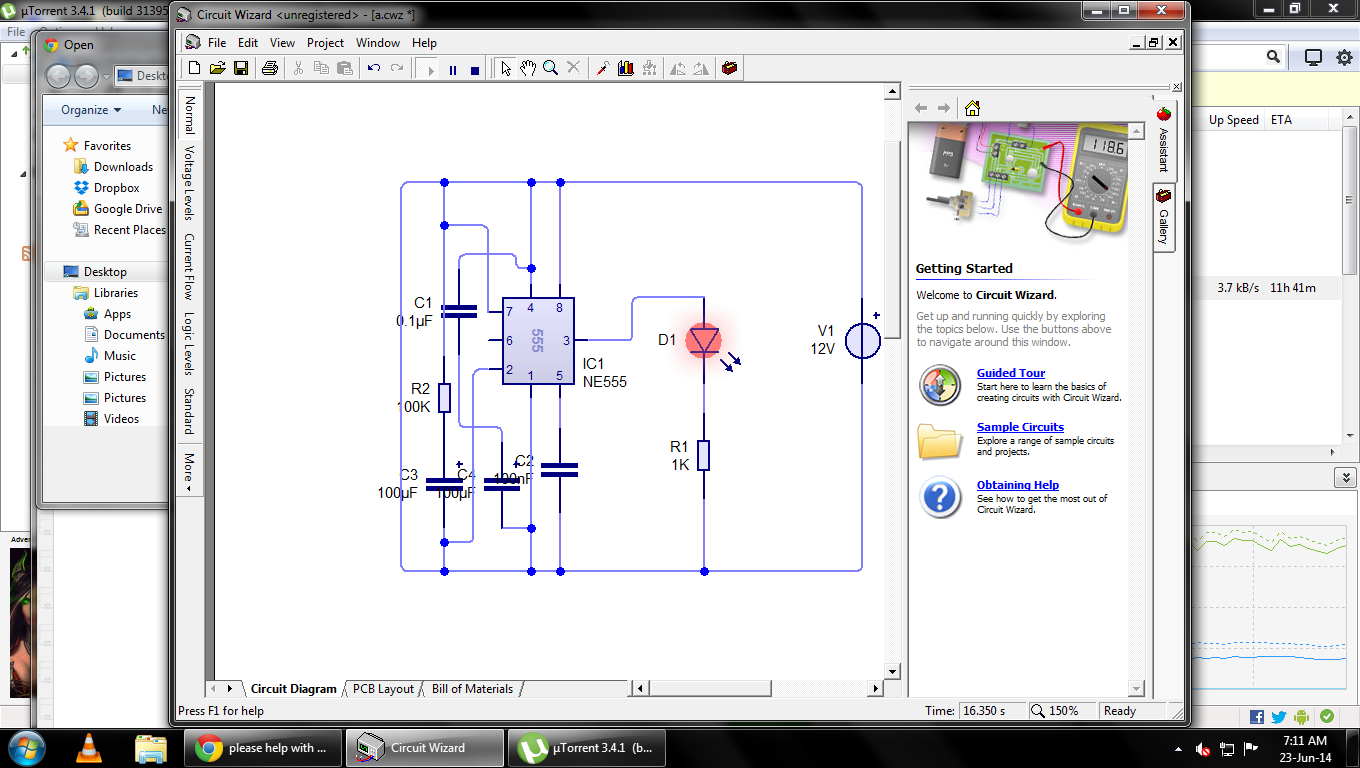Select the Standard view tab
Screen dimensions: 1360x768
(x=188, y=411)
